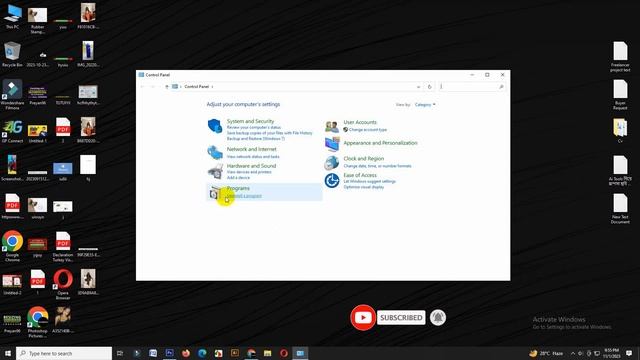Expand the breadcrumb chevron after Control Panel
The width and height of the screenshot is (640, 360).
click(x=212, y=87)
